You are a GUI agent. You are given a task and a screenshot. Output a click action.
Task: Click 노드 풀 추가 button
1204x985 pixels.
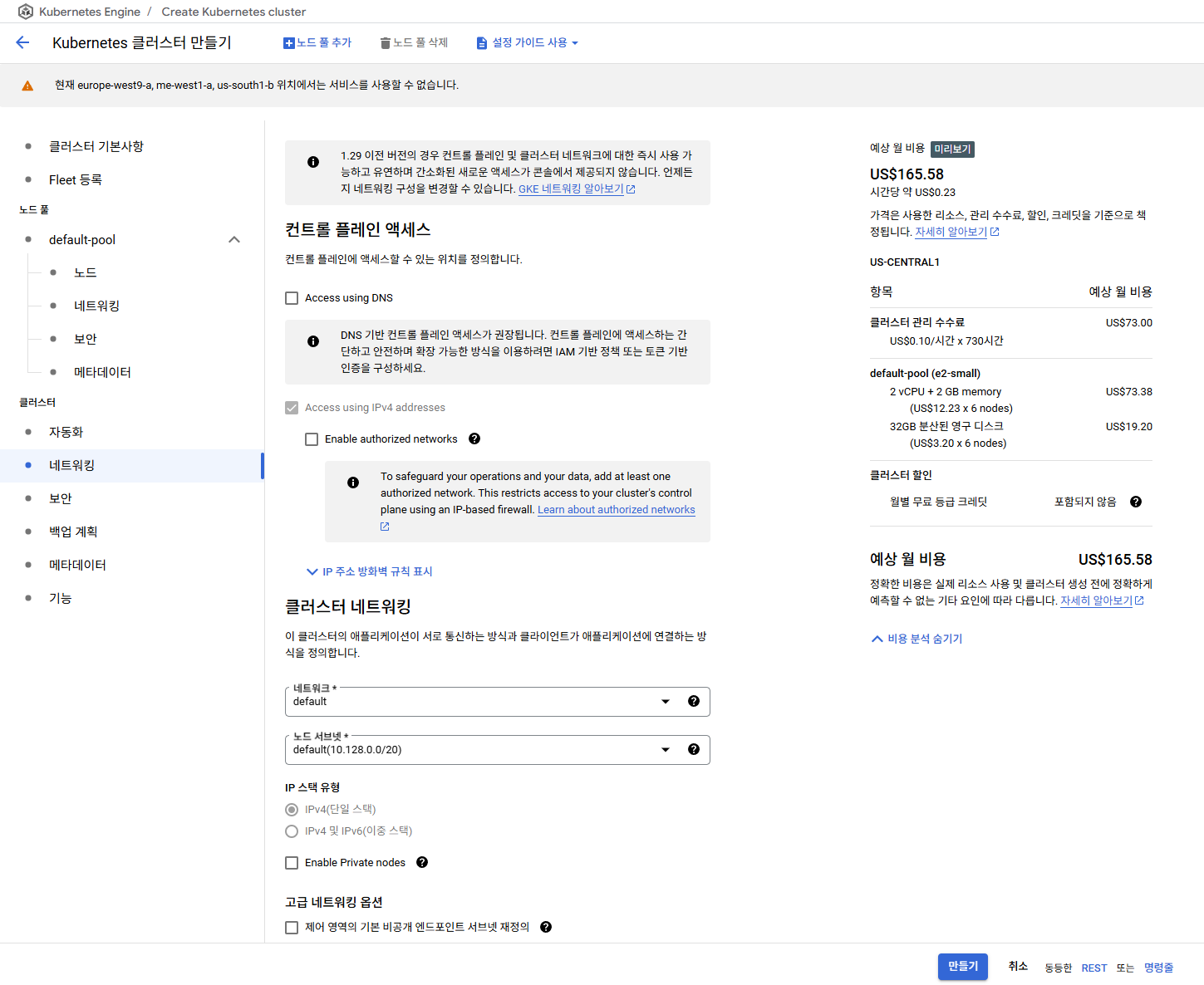click(x=317, y=42)
